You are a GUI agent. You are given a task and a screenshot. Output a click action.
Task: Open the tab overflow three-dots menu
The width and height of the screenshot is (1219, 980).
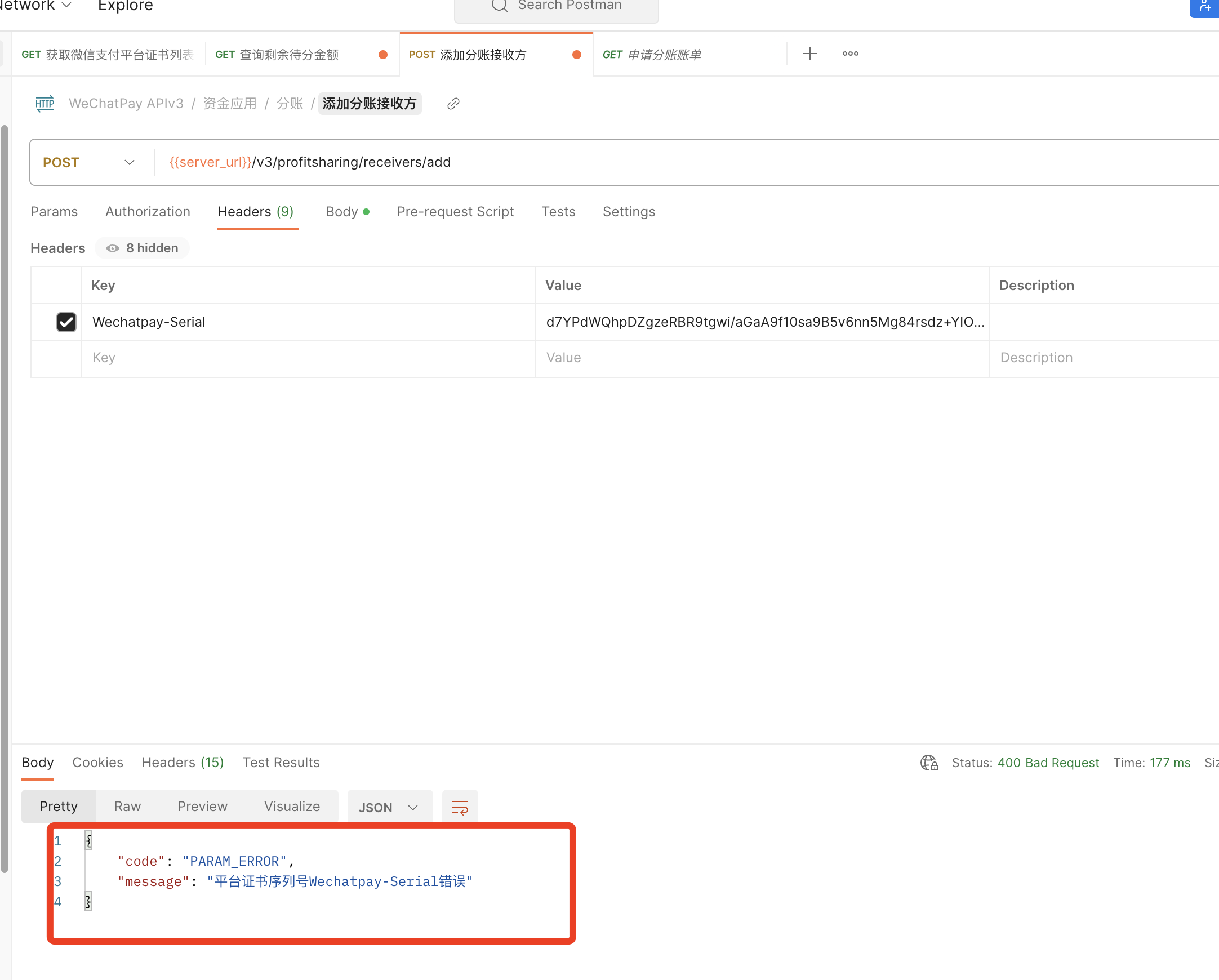(x=850, y=54)
